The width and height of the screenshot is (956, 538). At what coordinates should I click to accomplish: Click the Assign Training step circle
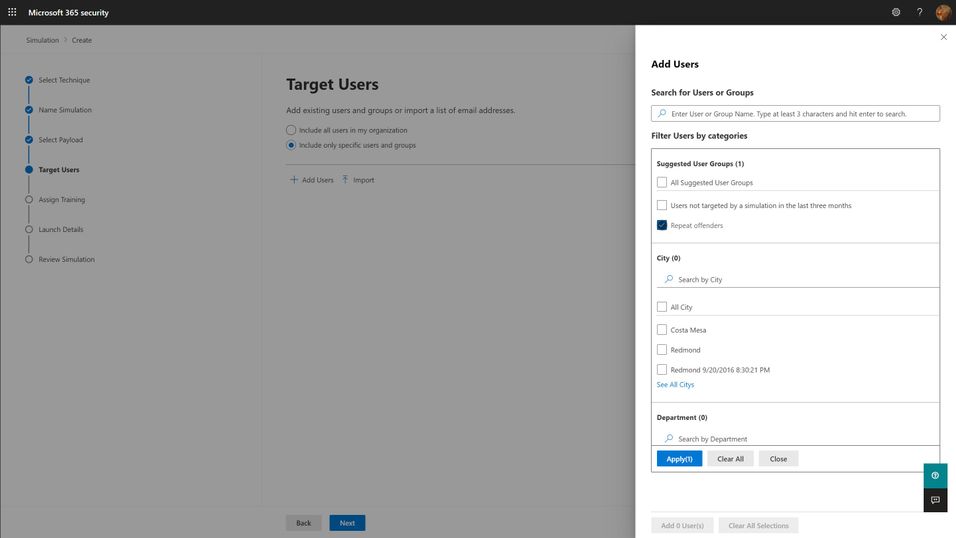29,199
